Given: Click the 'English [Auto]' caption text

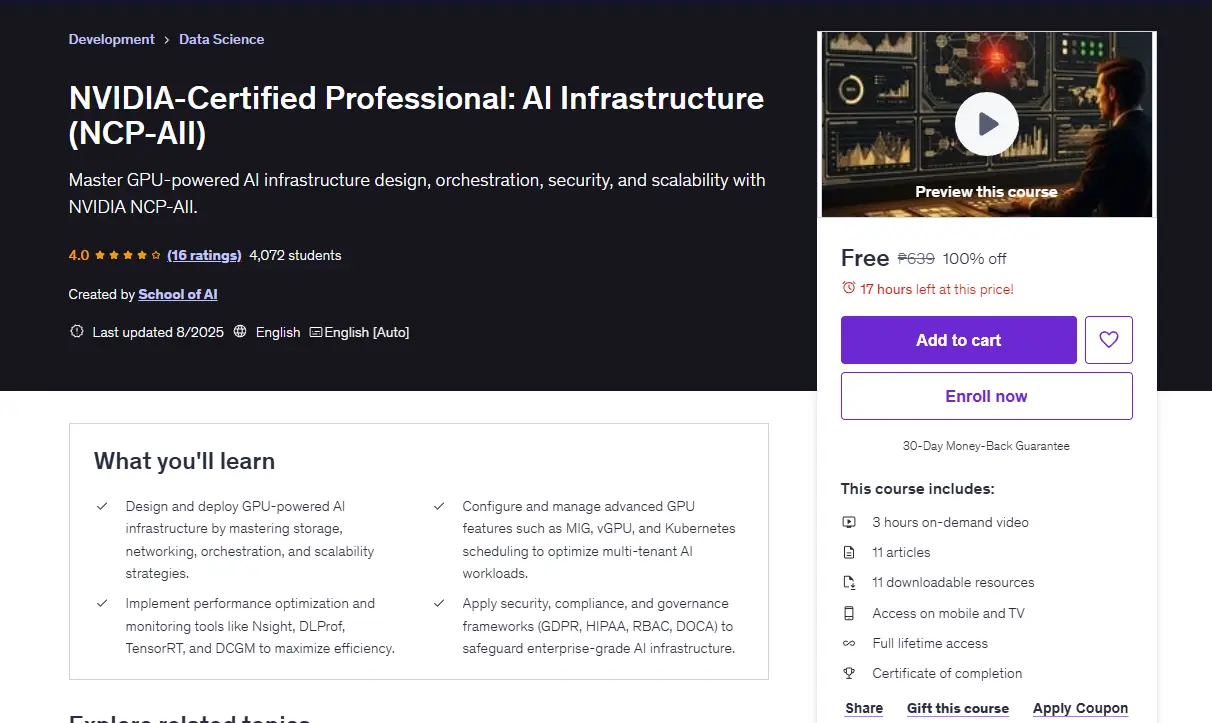Looking at the screenshot, I should [368, 332].
